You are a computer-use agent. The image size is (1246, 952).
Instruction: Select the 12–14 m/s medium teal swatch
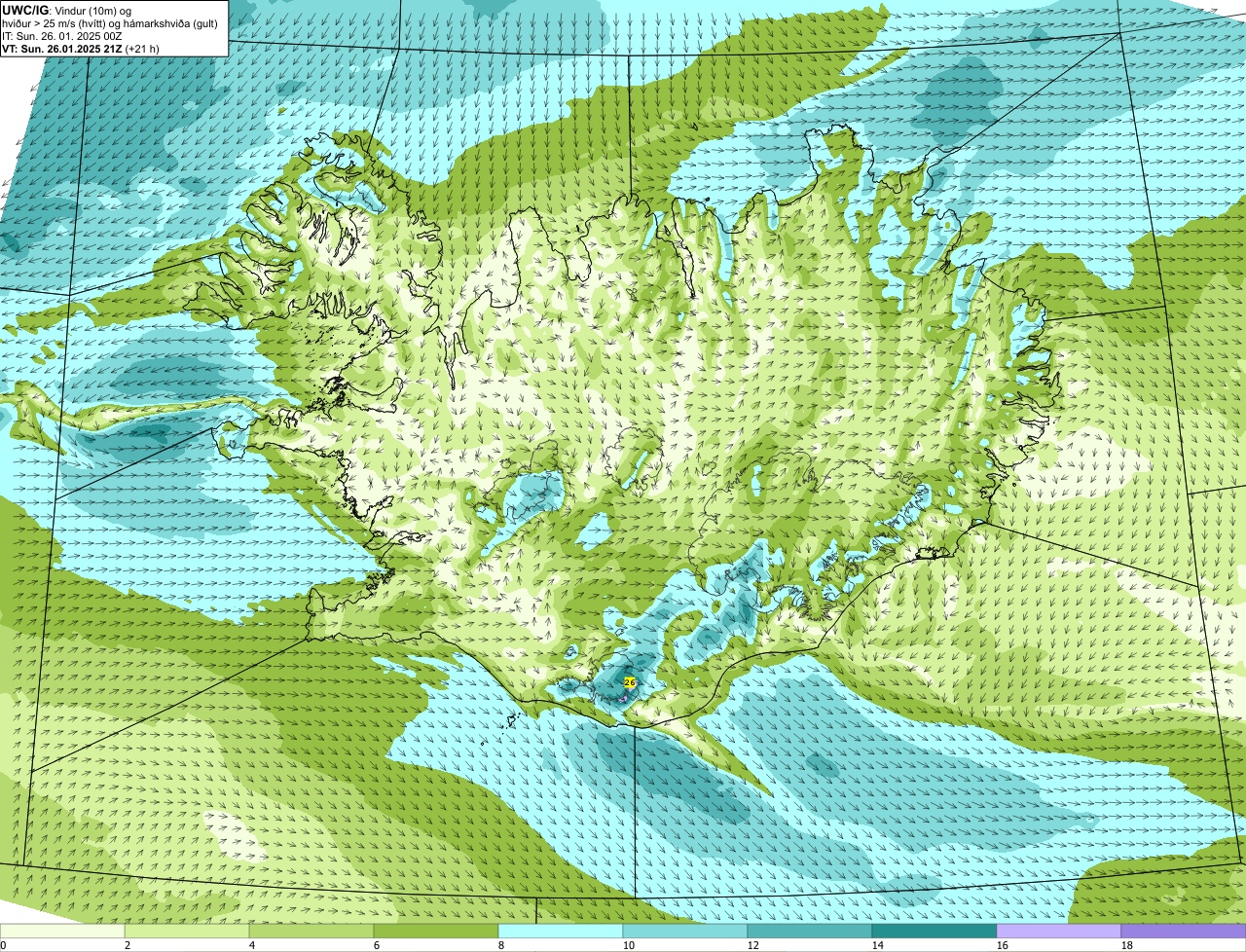(x=810, y=932)
